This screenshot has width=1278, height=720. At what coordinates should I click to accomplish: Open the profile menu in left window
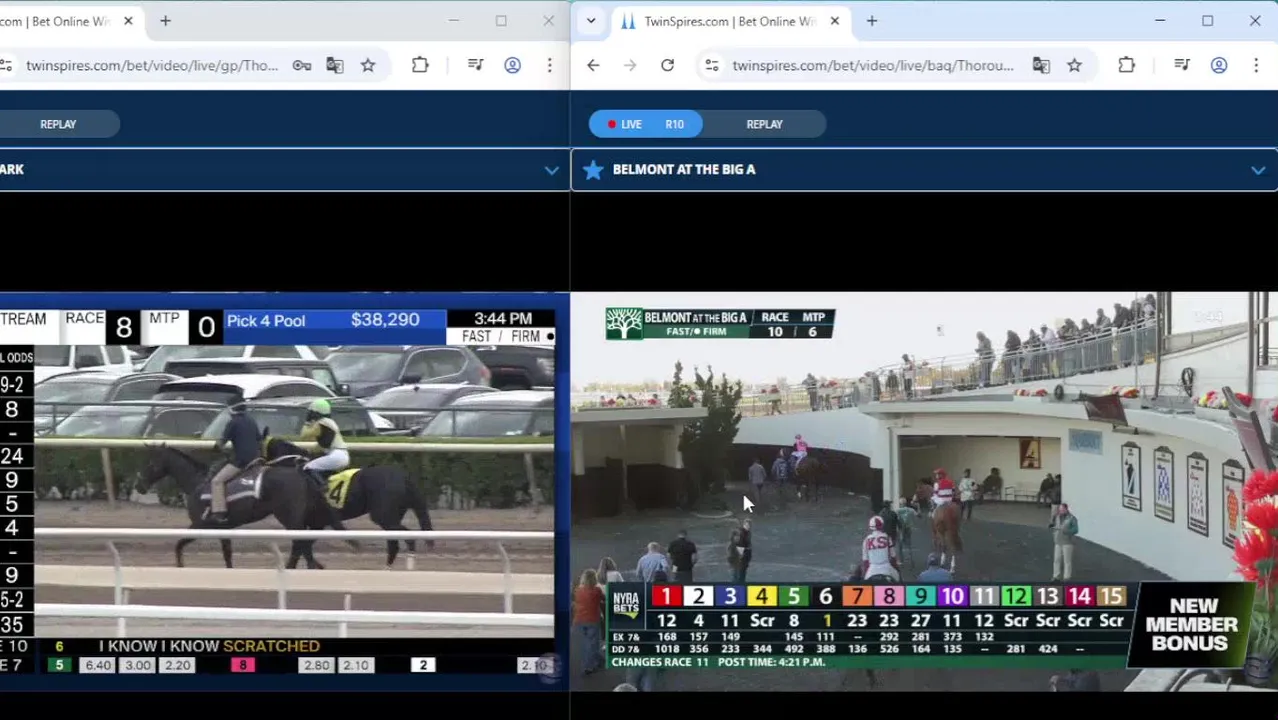point(513,65)
